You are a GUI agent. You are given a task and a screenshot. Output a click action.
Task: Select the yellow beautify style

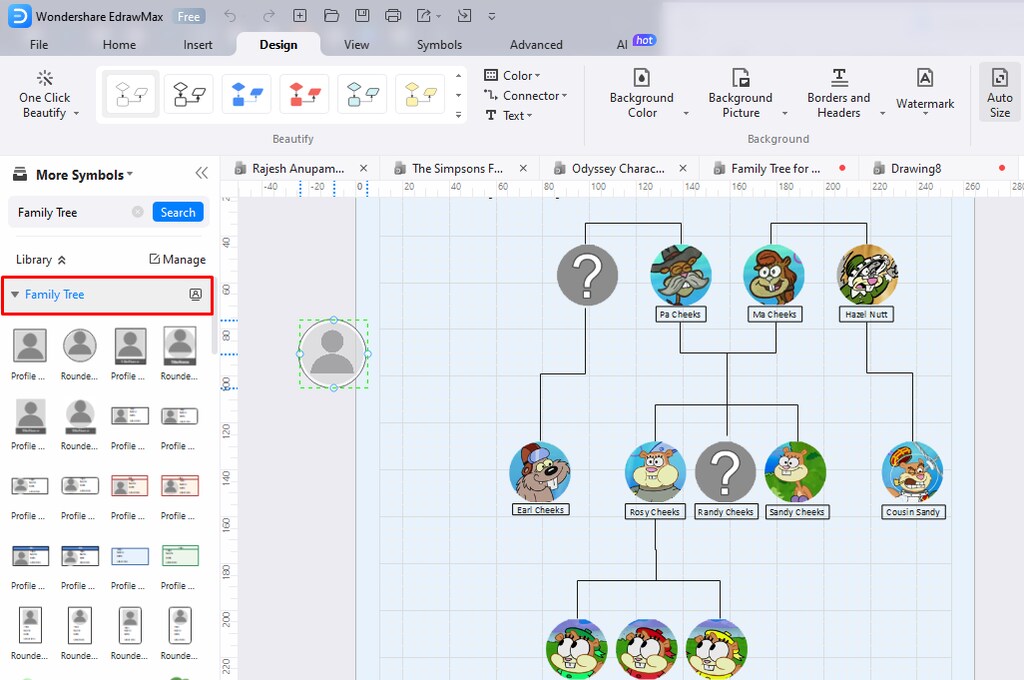[421, 94]
